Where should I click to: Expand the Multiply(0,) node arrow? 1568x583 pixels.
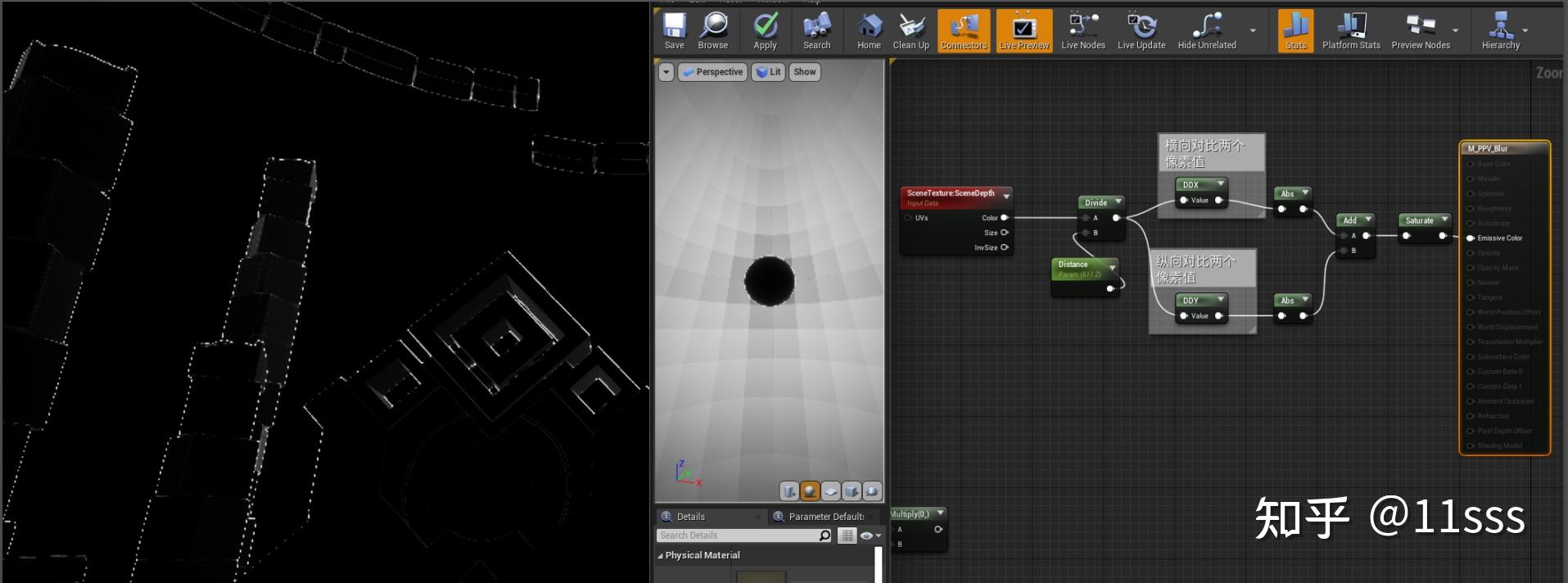pyautogui.click(x=940, y=513)
